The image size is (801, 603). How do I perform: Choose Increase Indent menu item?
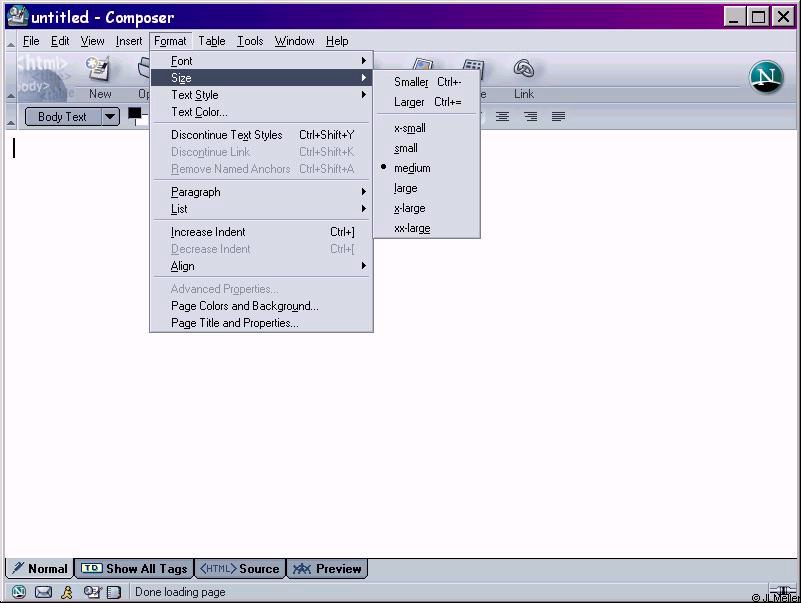tap(261, 231)
